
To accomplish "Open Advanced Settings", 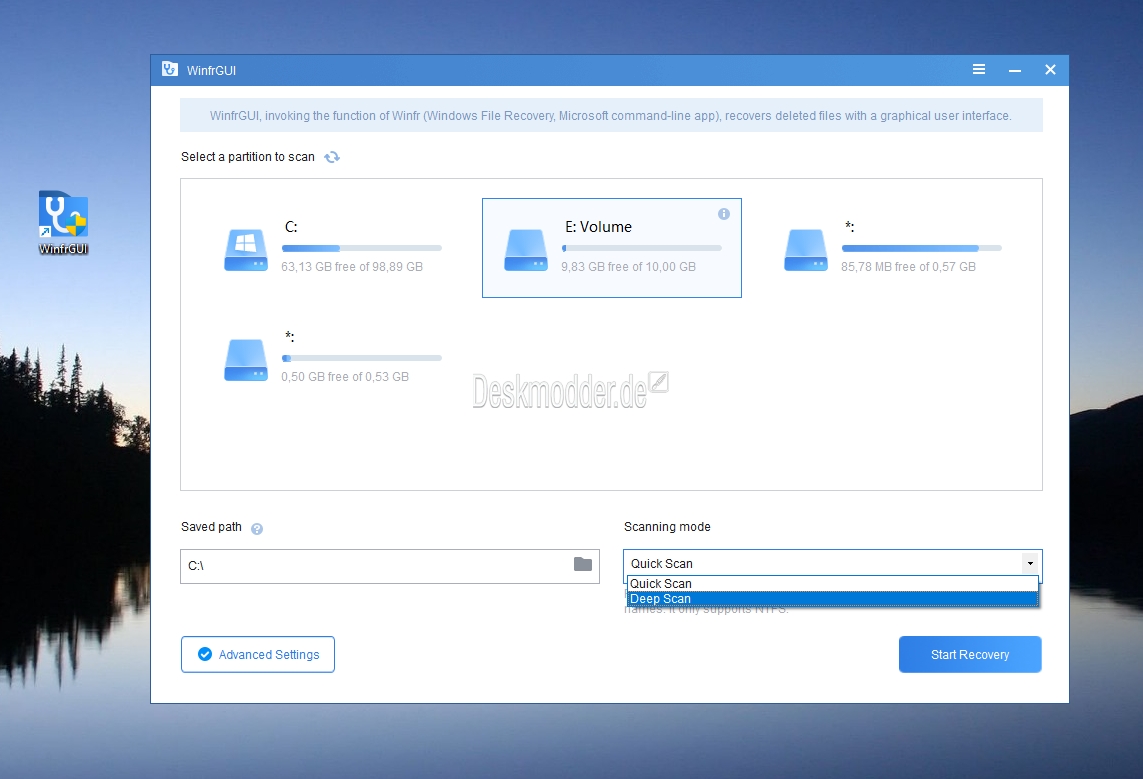I will [x=258, y=654].
